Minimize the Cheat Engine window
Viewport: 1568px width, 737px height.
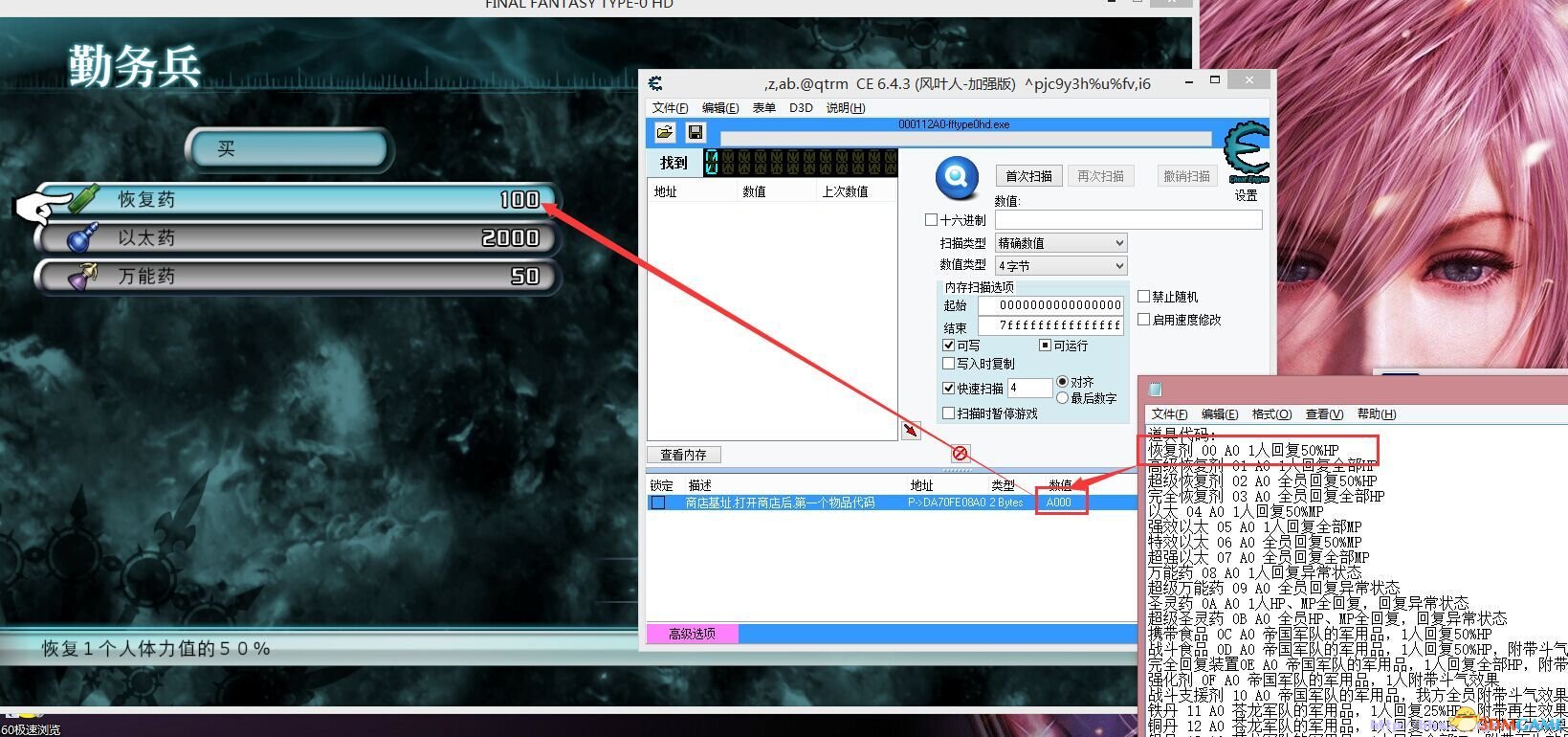click(1187, 82)
